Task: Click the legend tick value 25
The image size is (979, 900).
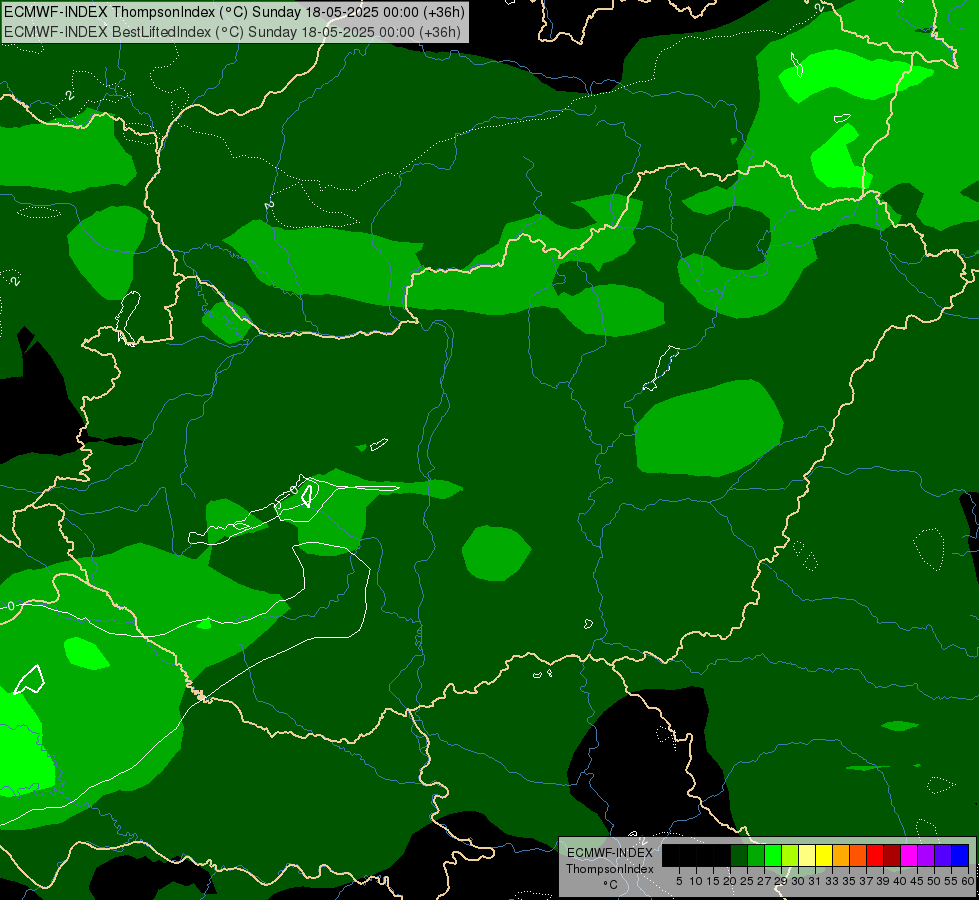Action: click(x=747, y=881)
